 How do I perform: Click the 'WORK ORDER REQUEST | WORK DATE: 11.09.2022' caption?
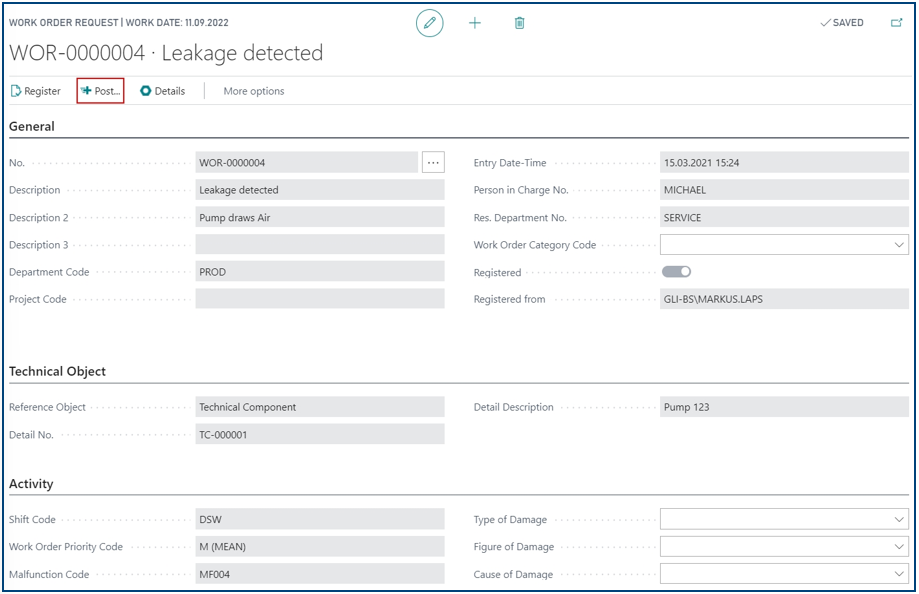[119, 23]
